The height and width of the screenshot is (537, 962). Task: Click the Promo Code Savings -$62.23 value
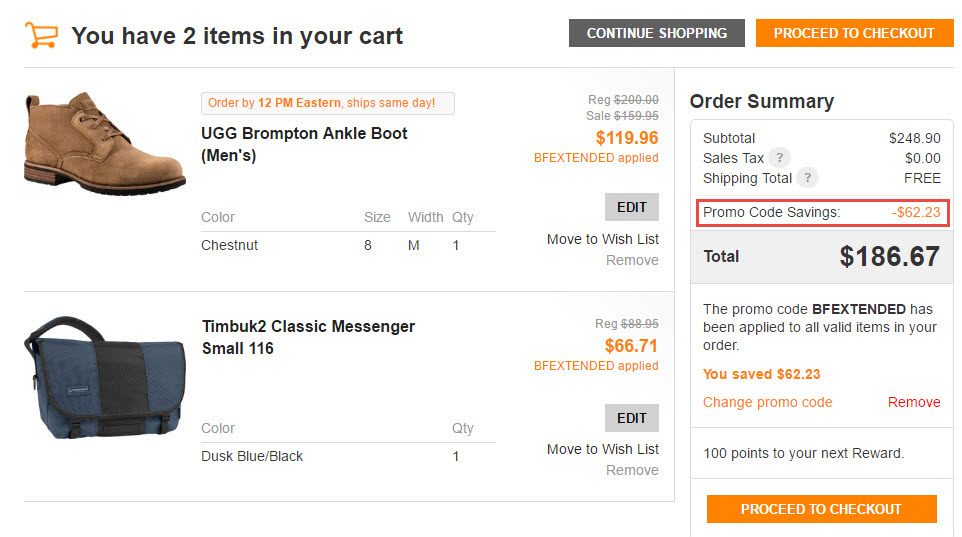(915, 212)
